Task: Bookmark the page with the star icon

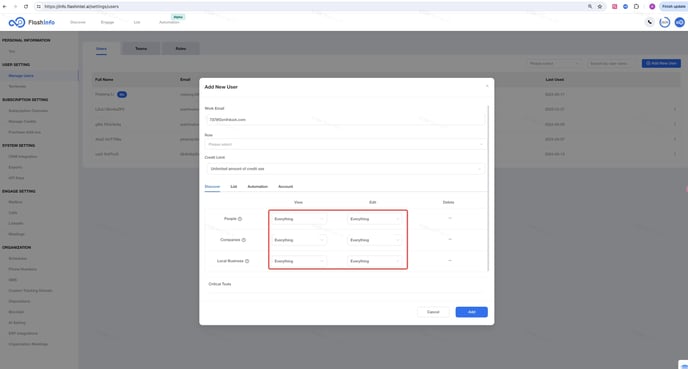Action: coord(600,7)
